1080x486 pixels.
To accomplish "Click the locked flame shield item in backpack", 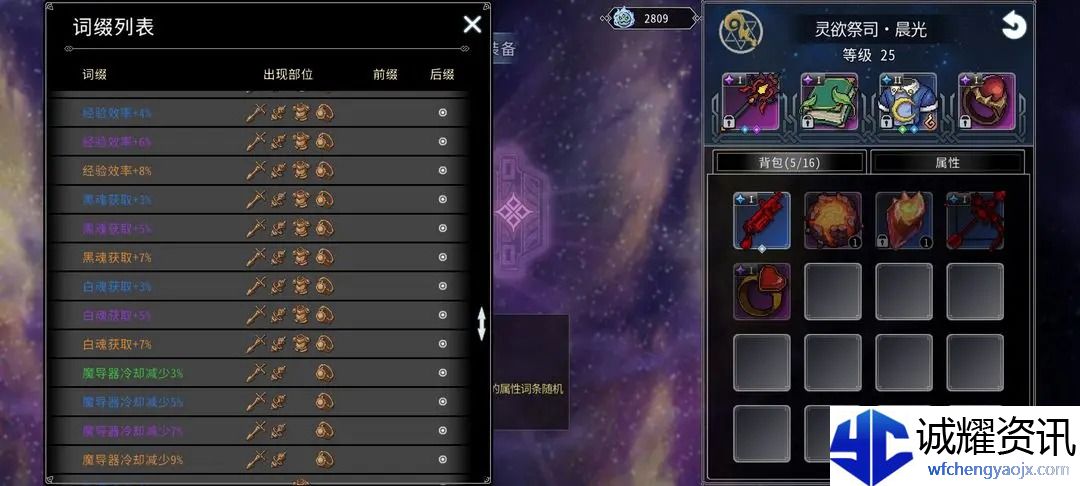I will click(x=904, y=220).
